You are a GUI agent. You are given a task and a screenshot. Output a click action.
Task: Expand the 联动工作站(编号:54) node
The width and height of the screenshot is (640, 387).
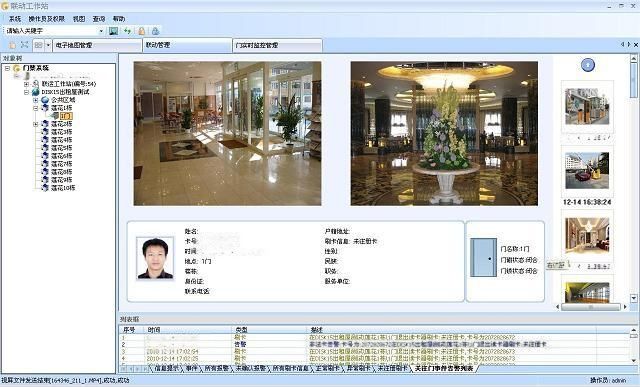(x=26, y=84)
